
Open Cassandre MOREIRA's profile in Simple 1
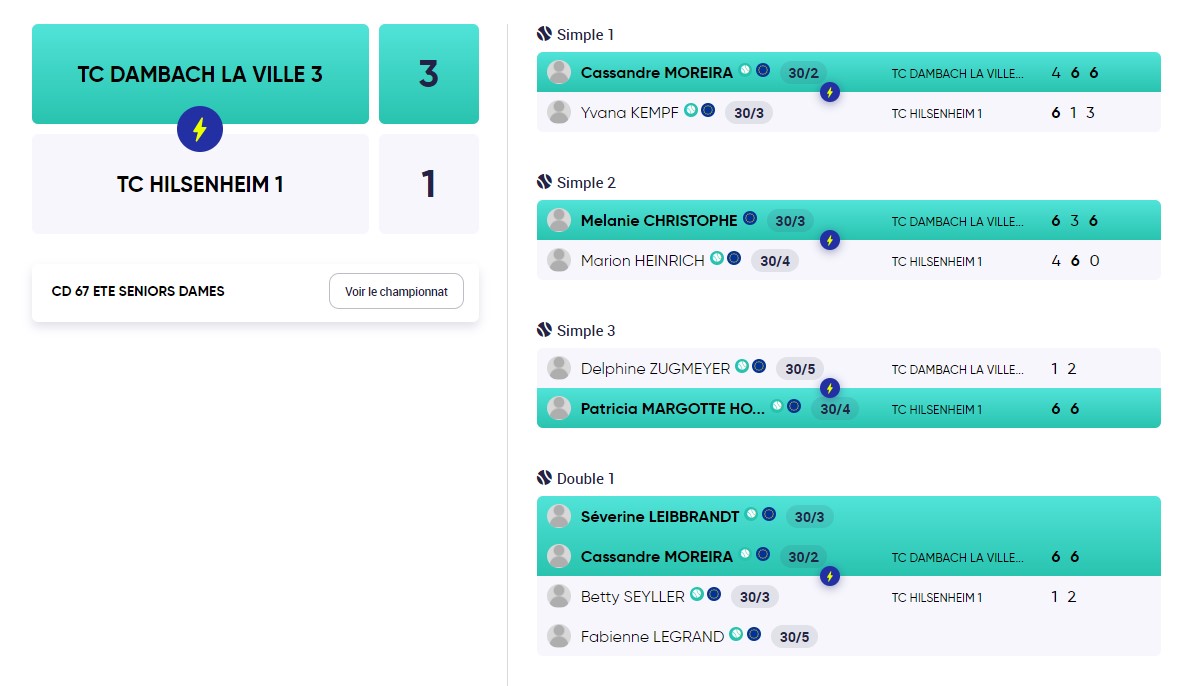(x=656, y=73)
